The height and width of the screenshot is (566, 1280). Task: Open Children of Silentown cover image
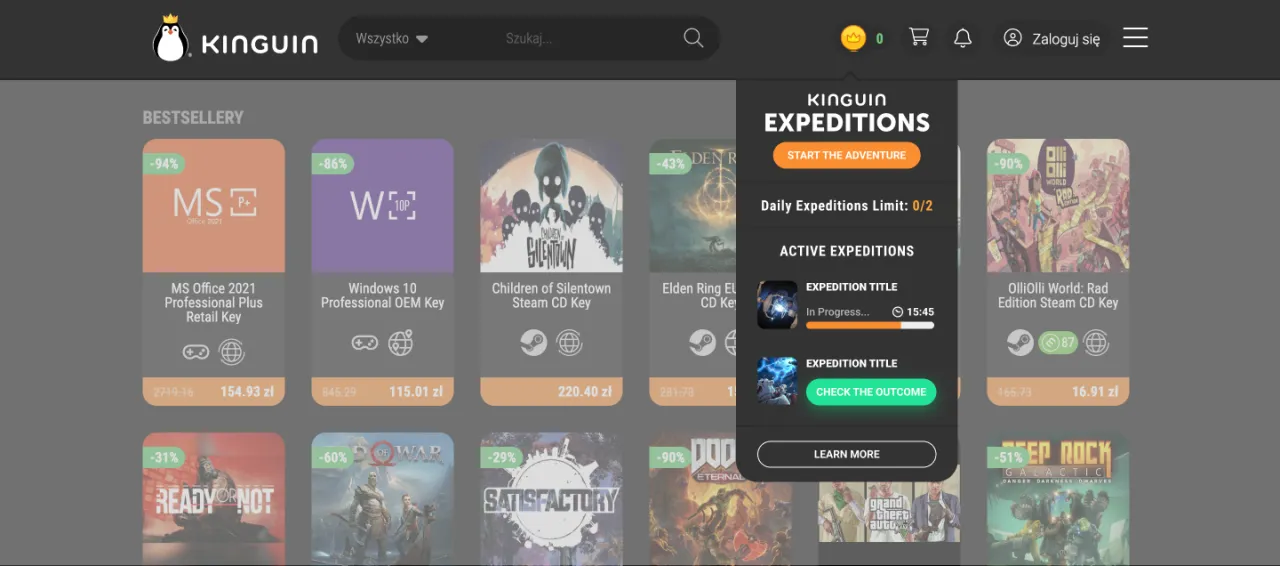(x=551, y=206)
